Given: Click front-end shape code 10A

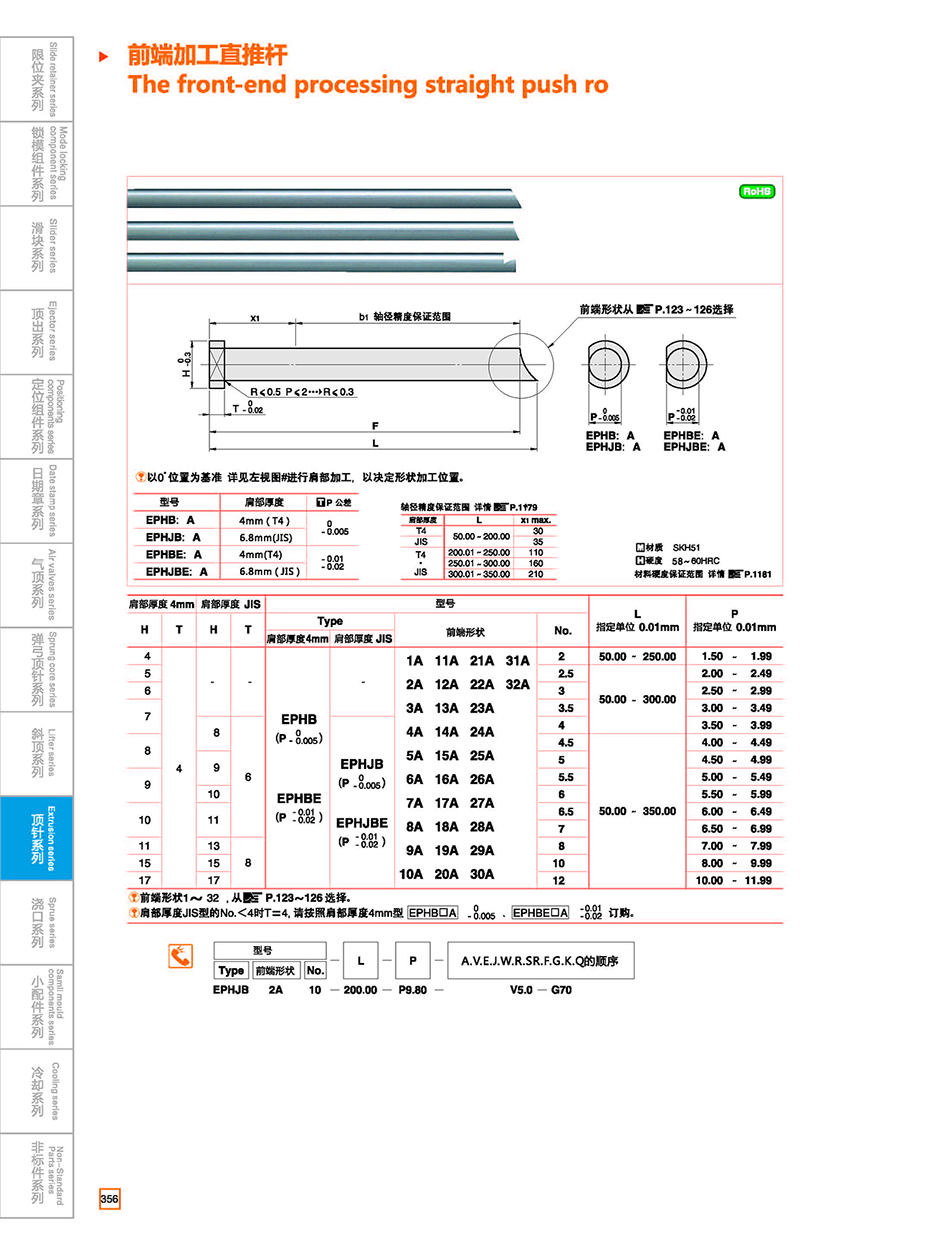Looking at the screenshot, I should coord(411,873).
